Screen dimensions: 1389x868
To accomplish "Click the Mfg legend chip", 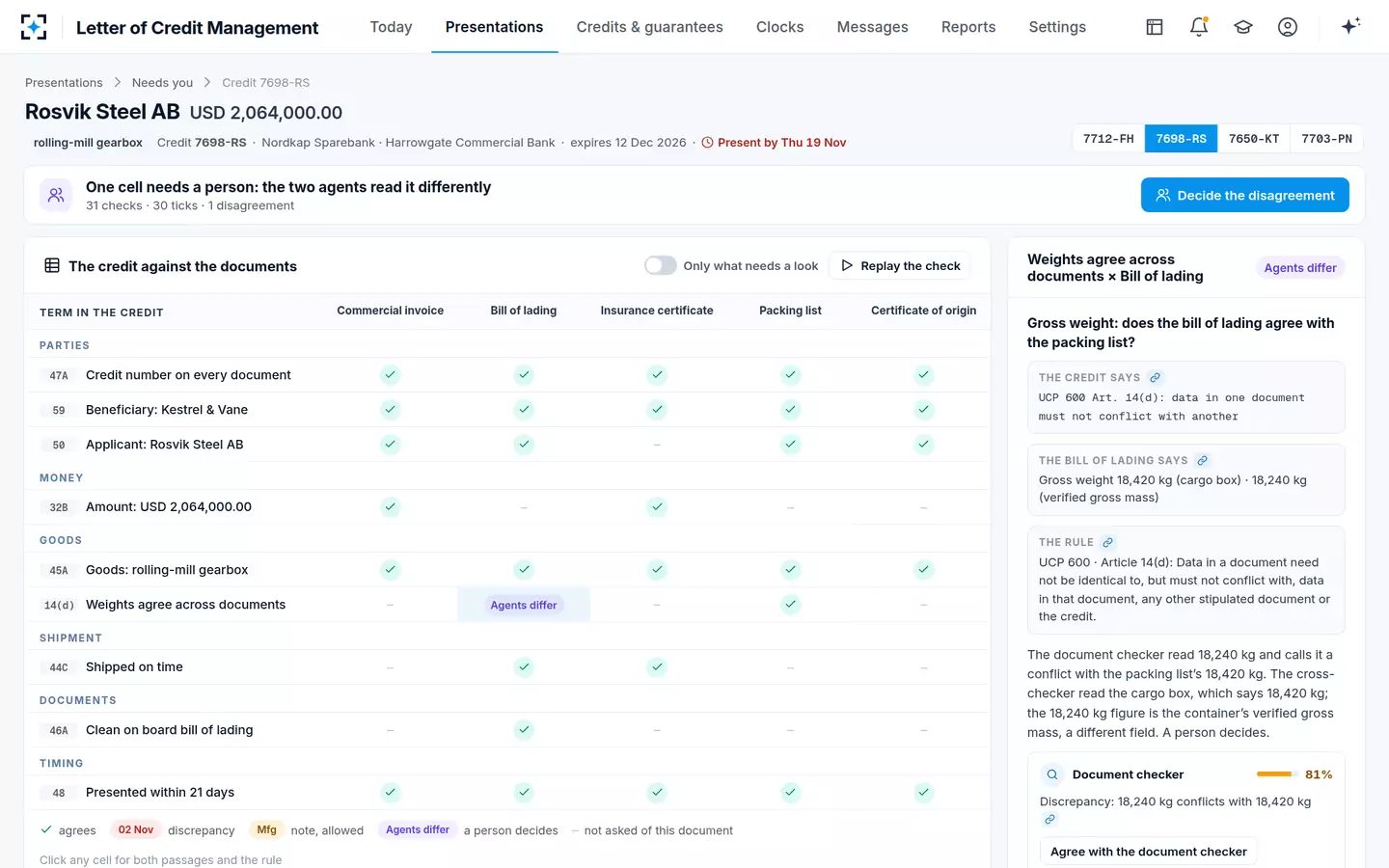I will click(x=267, y=830).
